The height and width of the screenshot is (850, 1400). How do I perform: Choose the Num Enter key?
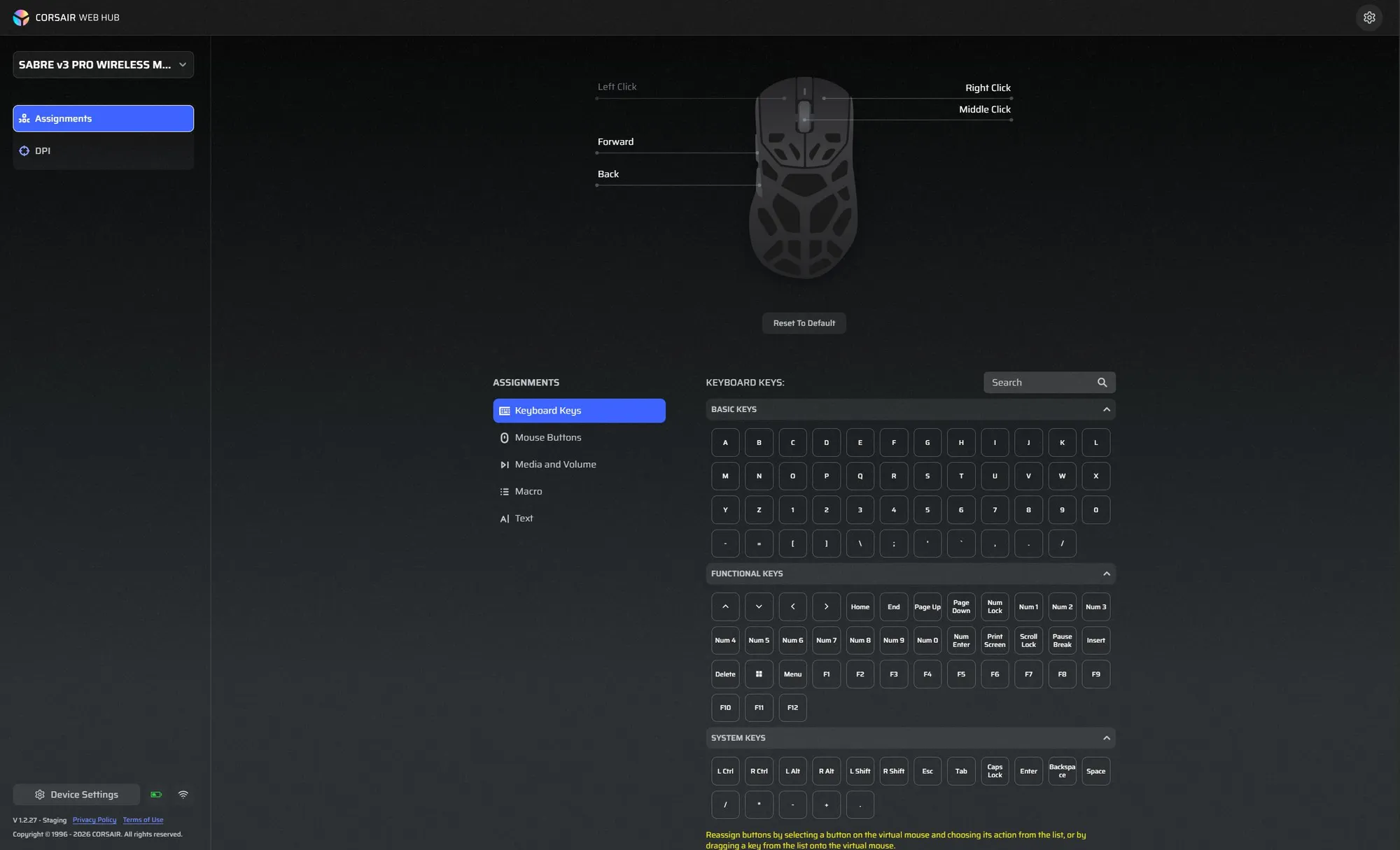[961, 641]
